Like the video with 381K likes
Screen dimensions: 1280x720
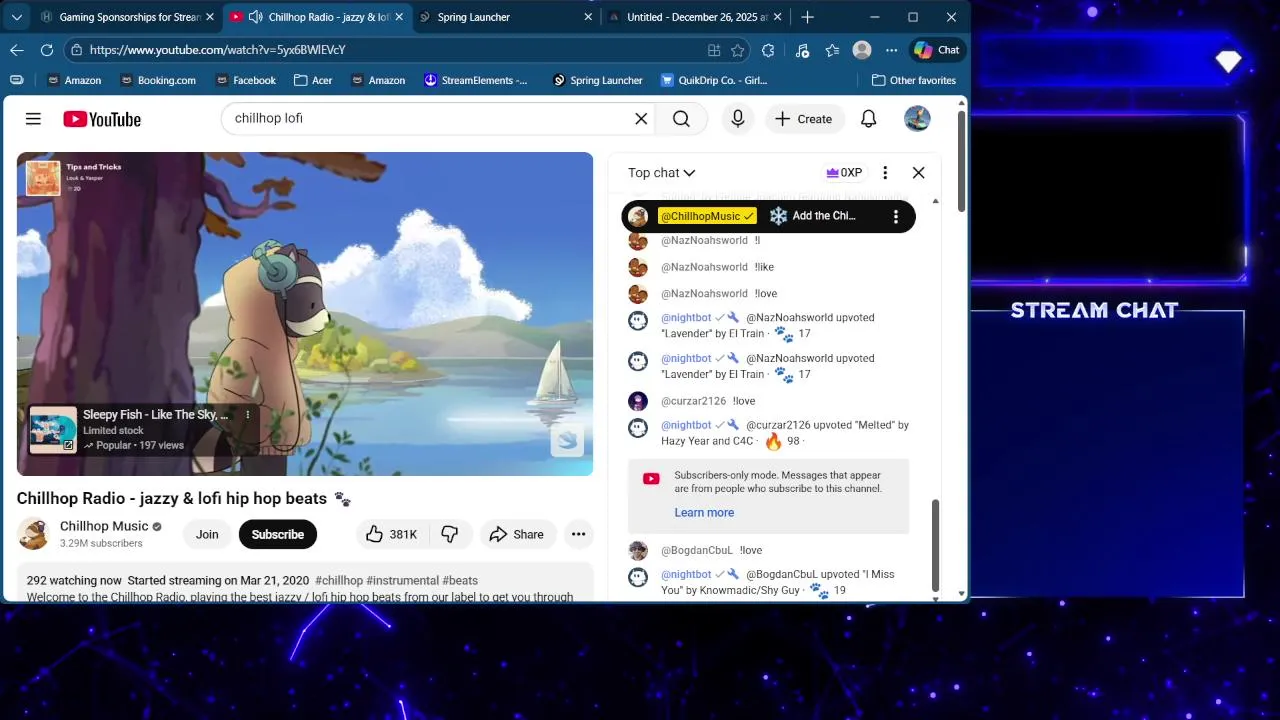point(391,534)
